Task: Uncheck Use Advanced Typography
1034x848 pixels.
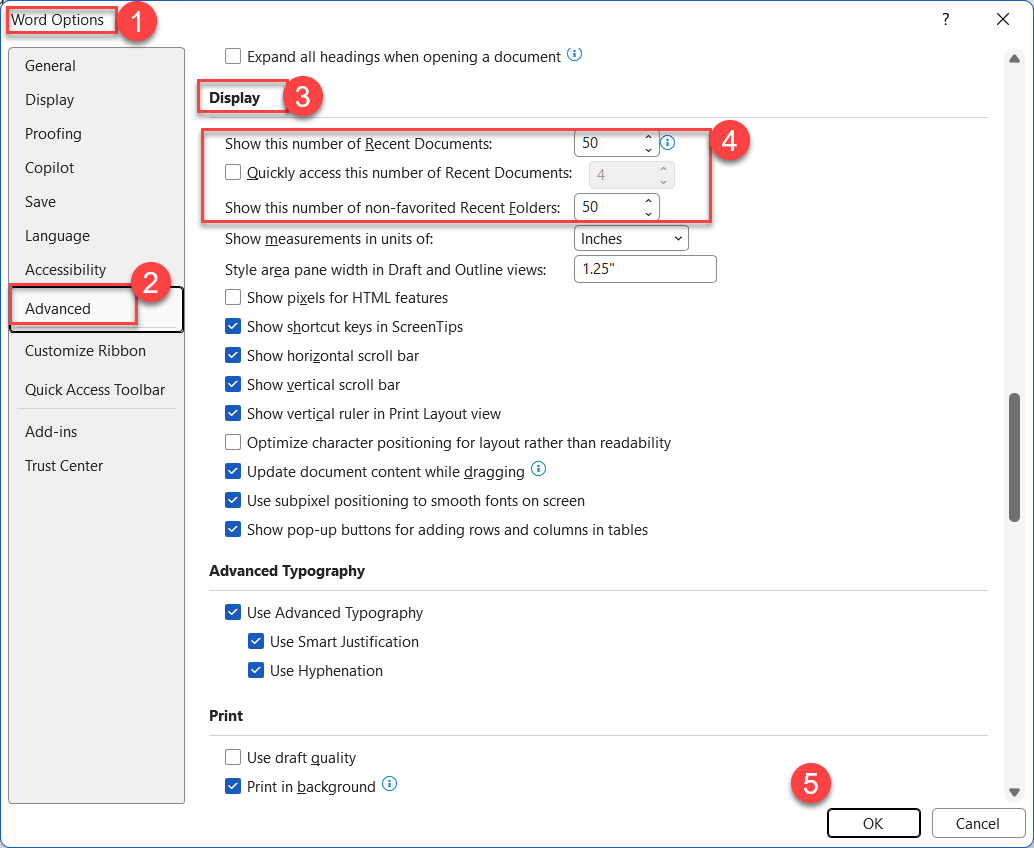Action: pyautogui.click(x=233, y=613)
